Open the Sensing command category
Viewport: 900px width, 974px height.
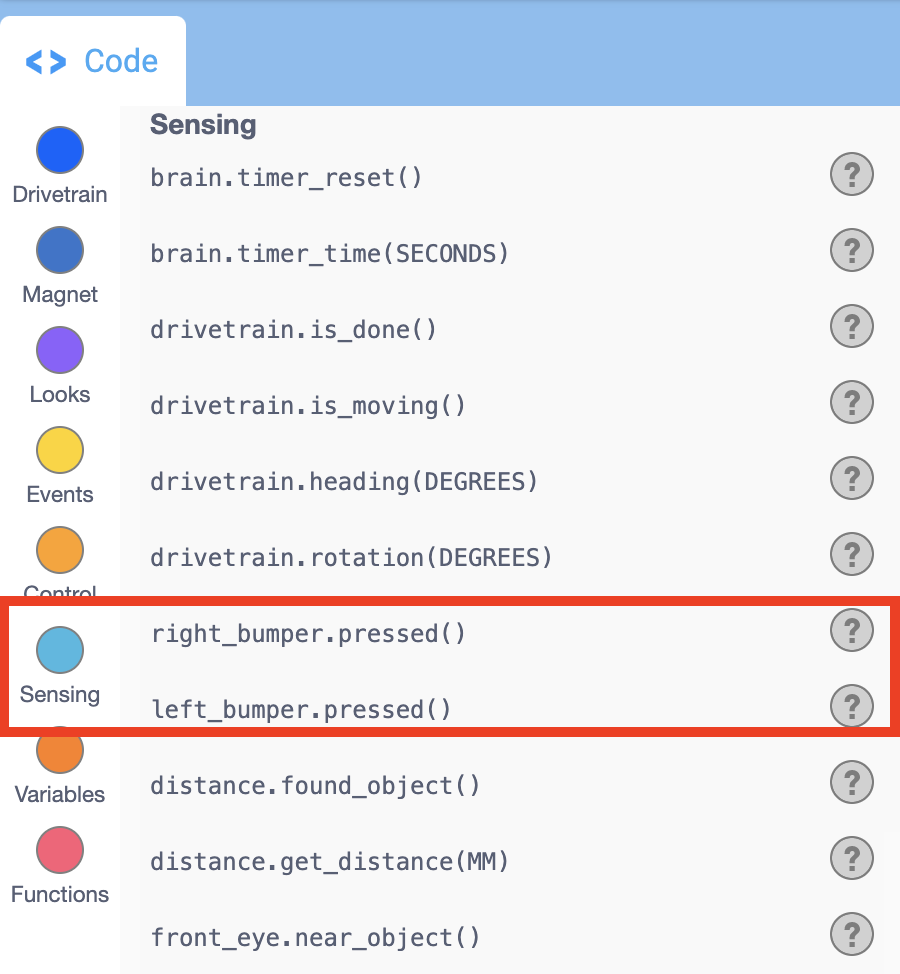(59, 650)
